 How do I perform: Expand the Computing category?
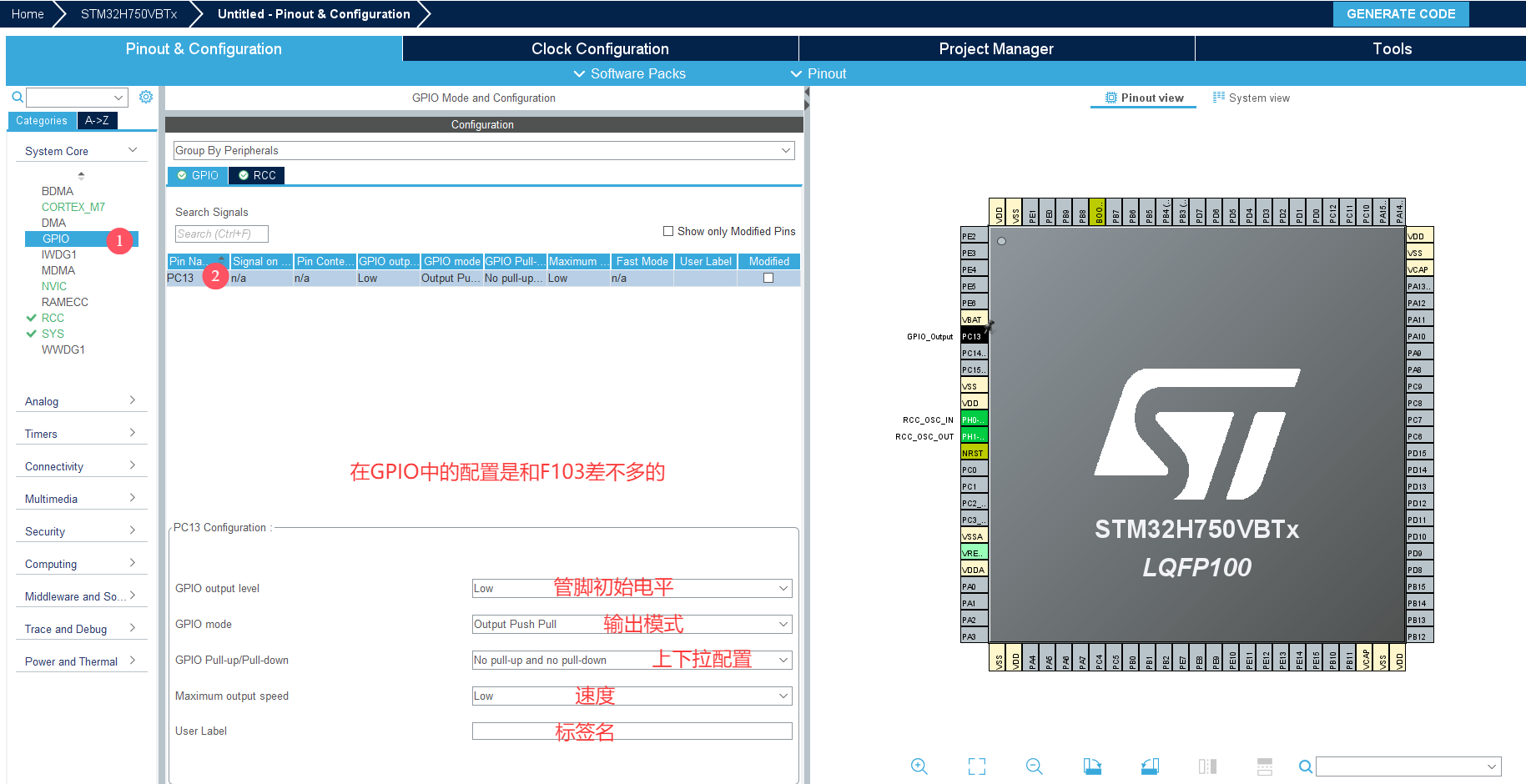[x=81, y=564]
